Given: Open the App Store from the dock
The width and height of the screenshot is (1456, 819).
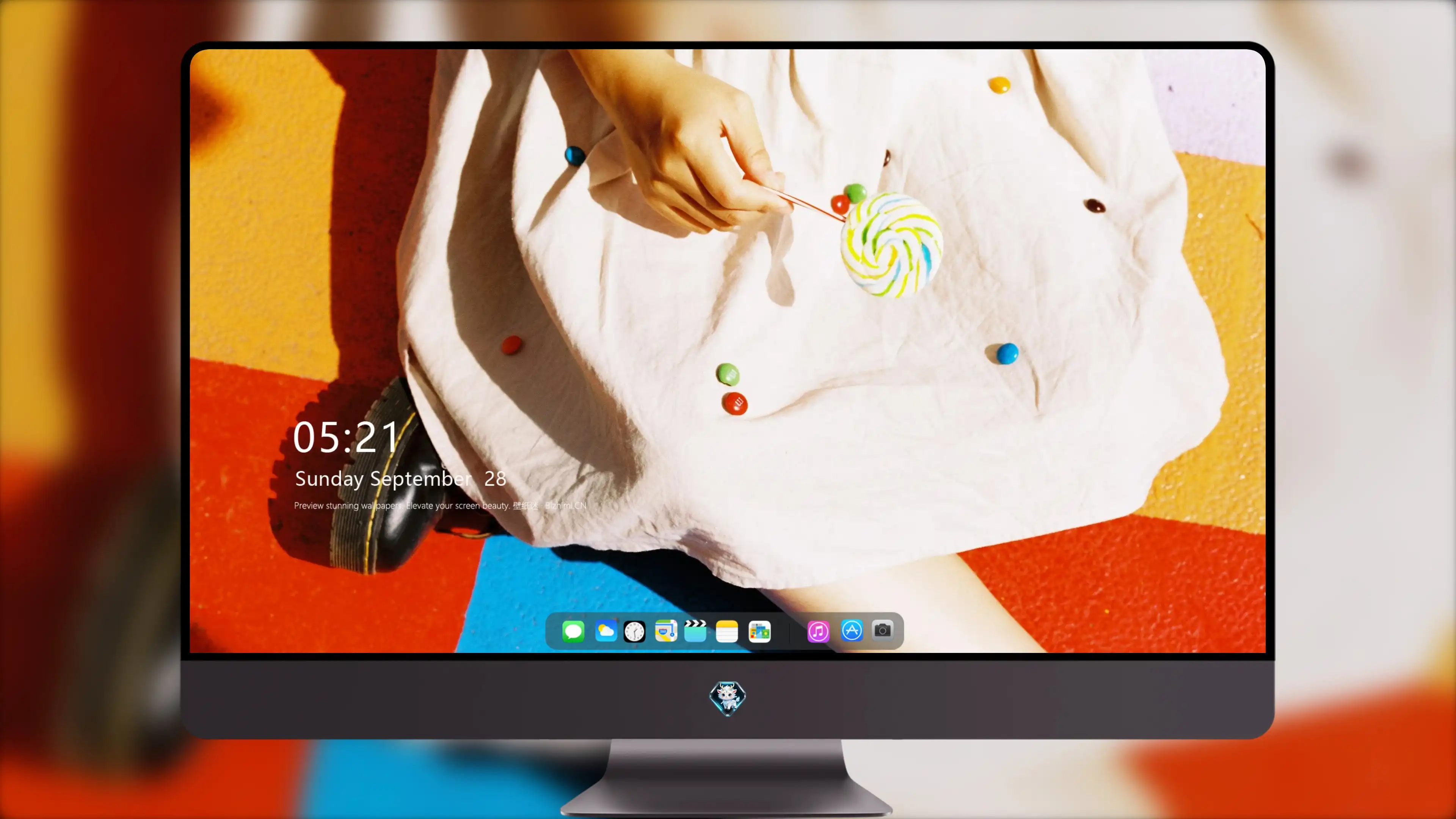Looking at the screenshot, I should click(851, 630).
